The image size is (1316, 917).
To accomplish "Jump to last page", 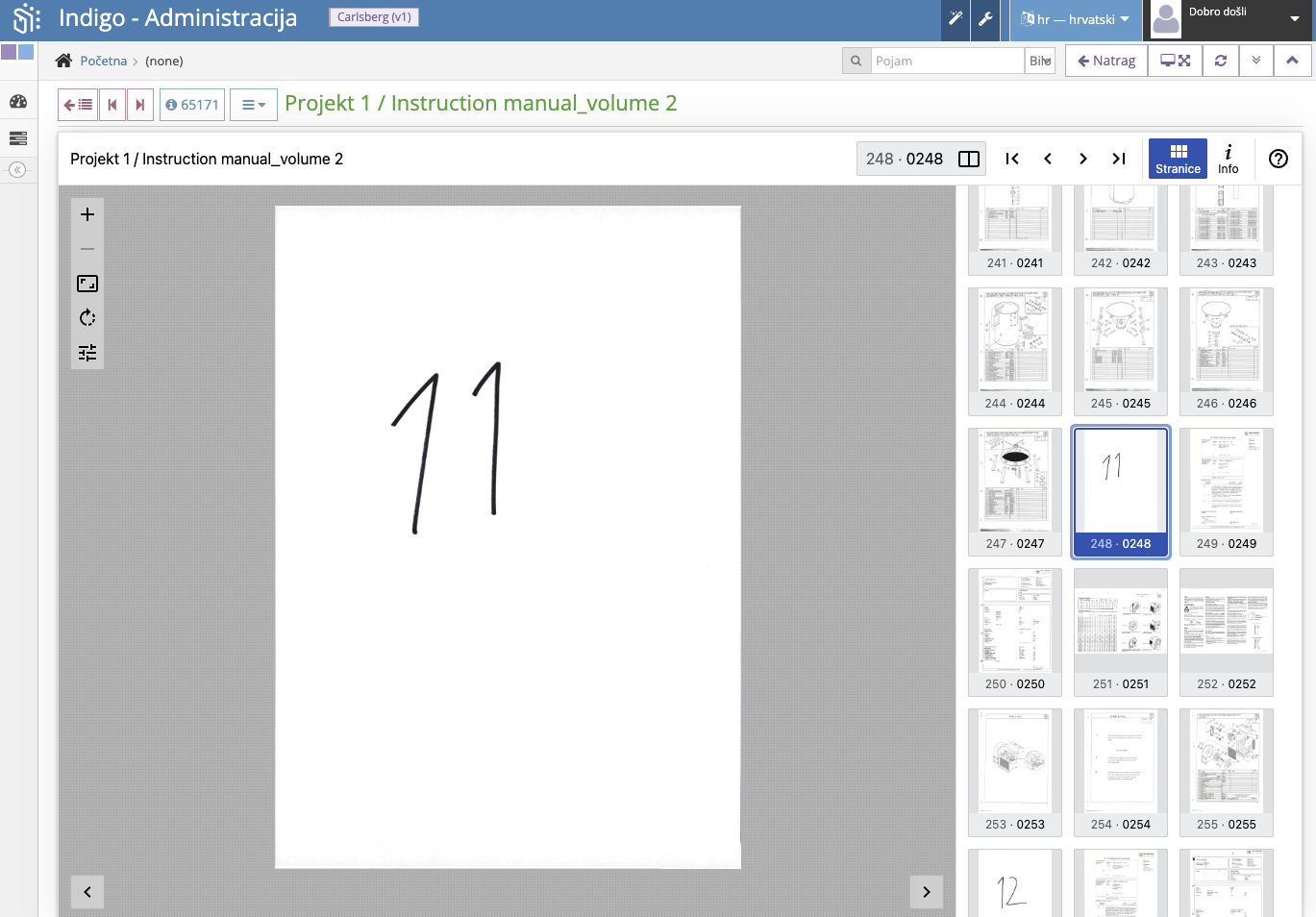I will [x=1119, y=159].
